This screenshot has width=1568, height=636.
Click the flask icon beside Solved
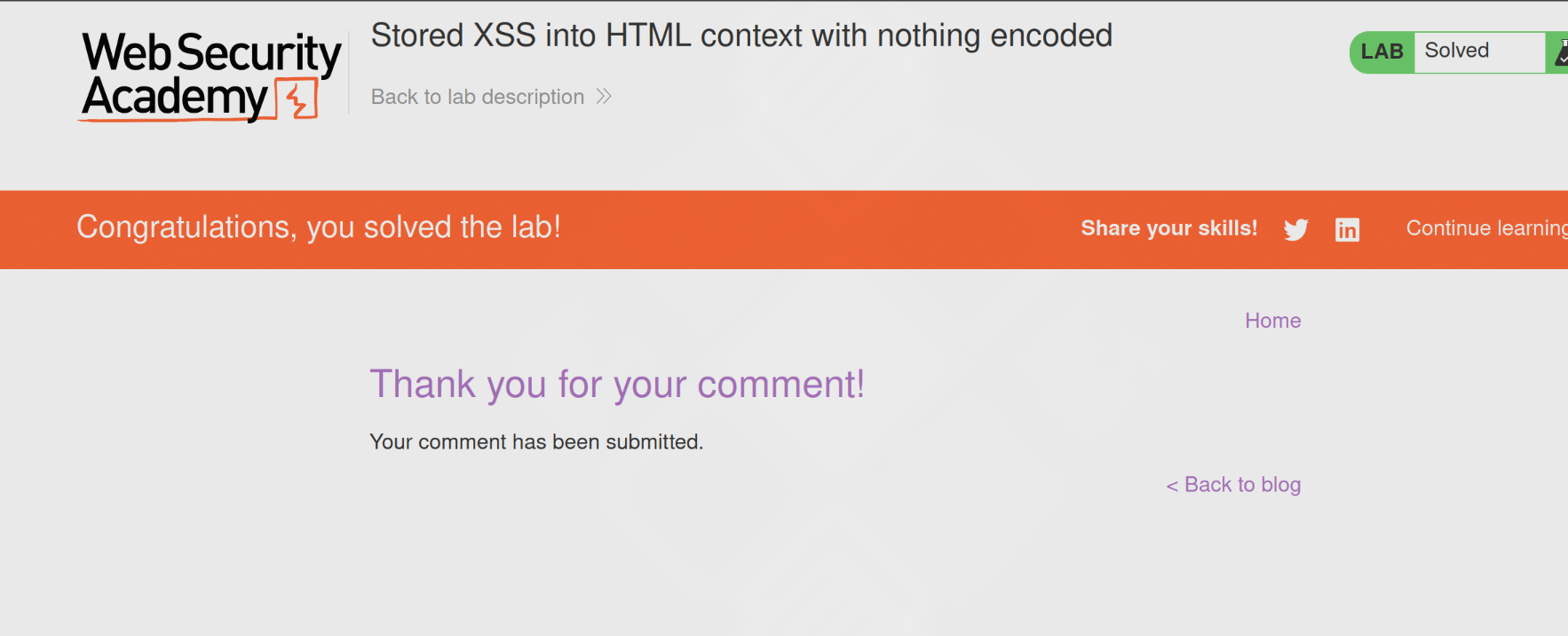click(1559, 52)
